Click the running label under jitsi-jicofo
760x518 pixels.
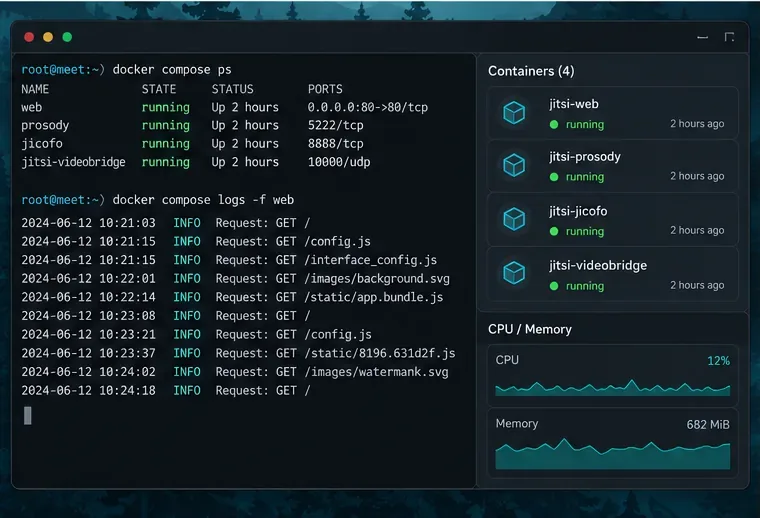coord(585,232)
